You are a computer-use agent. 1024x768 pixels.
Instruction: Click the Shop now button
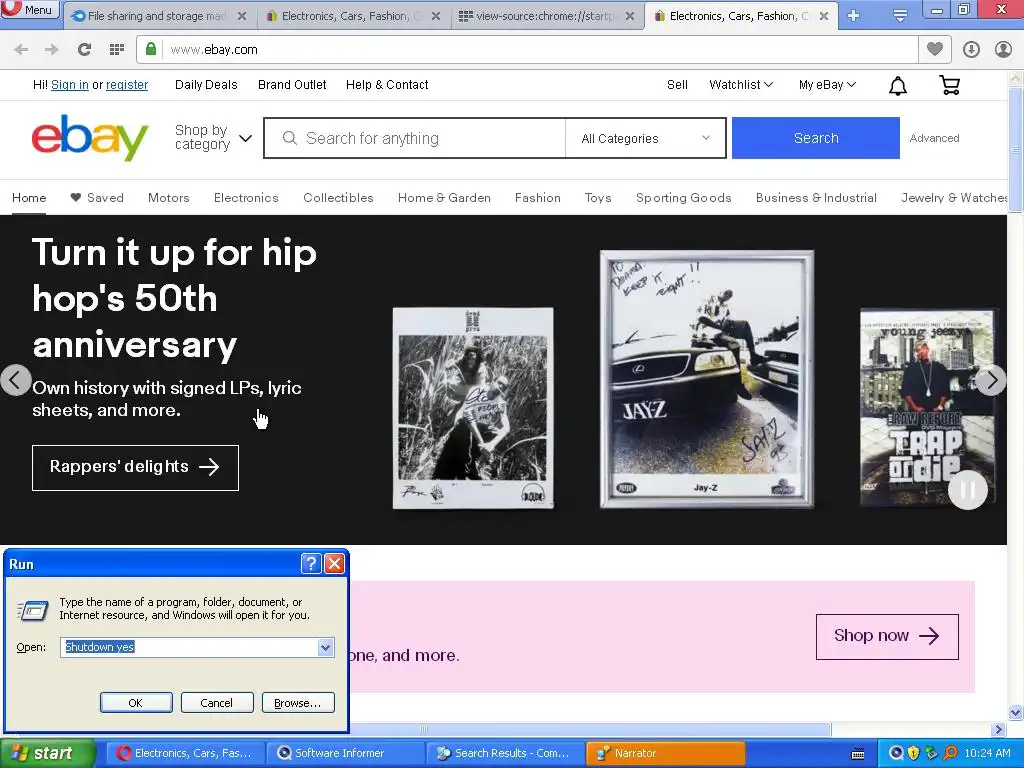[x=887, y=636]
